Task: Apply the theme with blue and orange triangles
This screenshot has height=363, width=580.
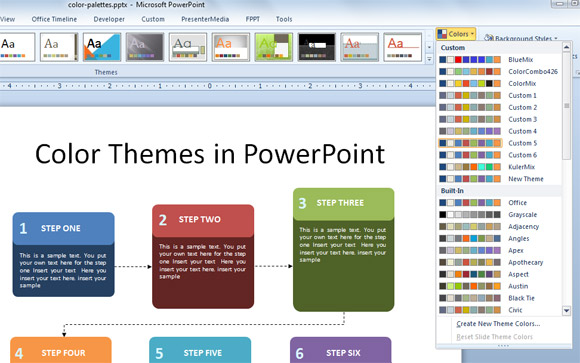Action: pyautogui.click(x=102, y=47)
